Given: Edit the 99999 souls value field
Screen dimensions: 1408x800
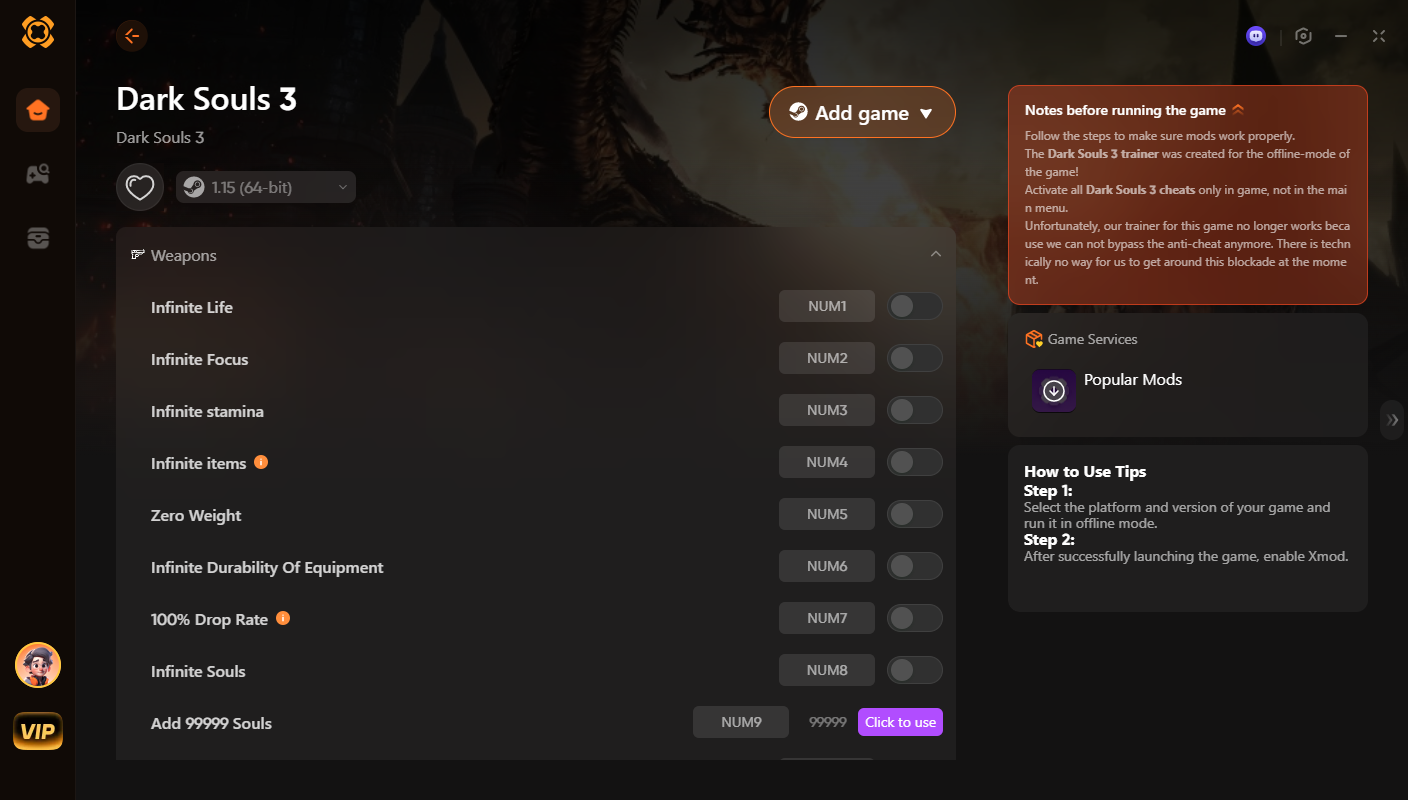Looking at the screenshot, I should [828, 722].
